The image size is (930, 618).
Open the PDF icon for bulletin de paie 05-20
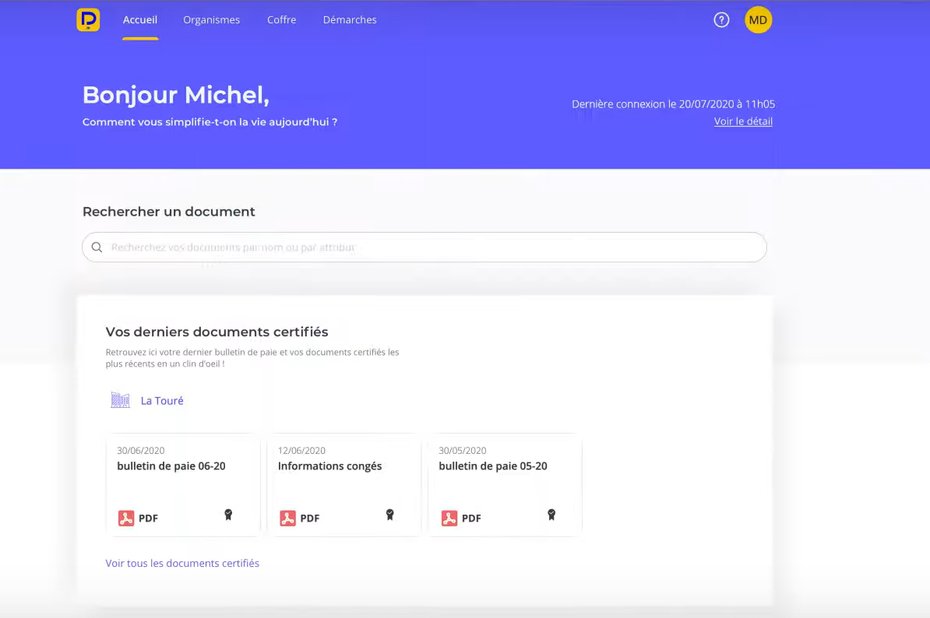(x=449, y=518)
